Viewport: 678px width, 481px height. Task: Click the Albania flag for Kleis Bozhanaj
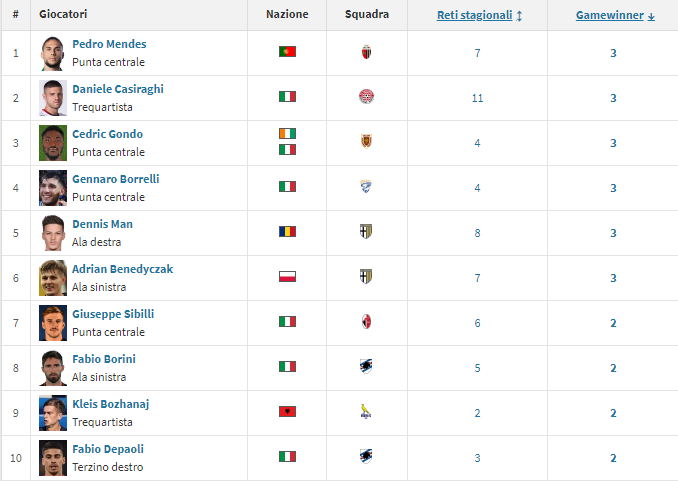point(287,411)
